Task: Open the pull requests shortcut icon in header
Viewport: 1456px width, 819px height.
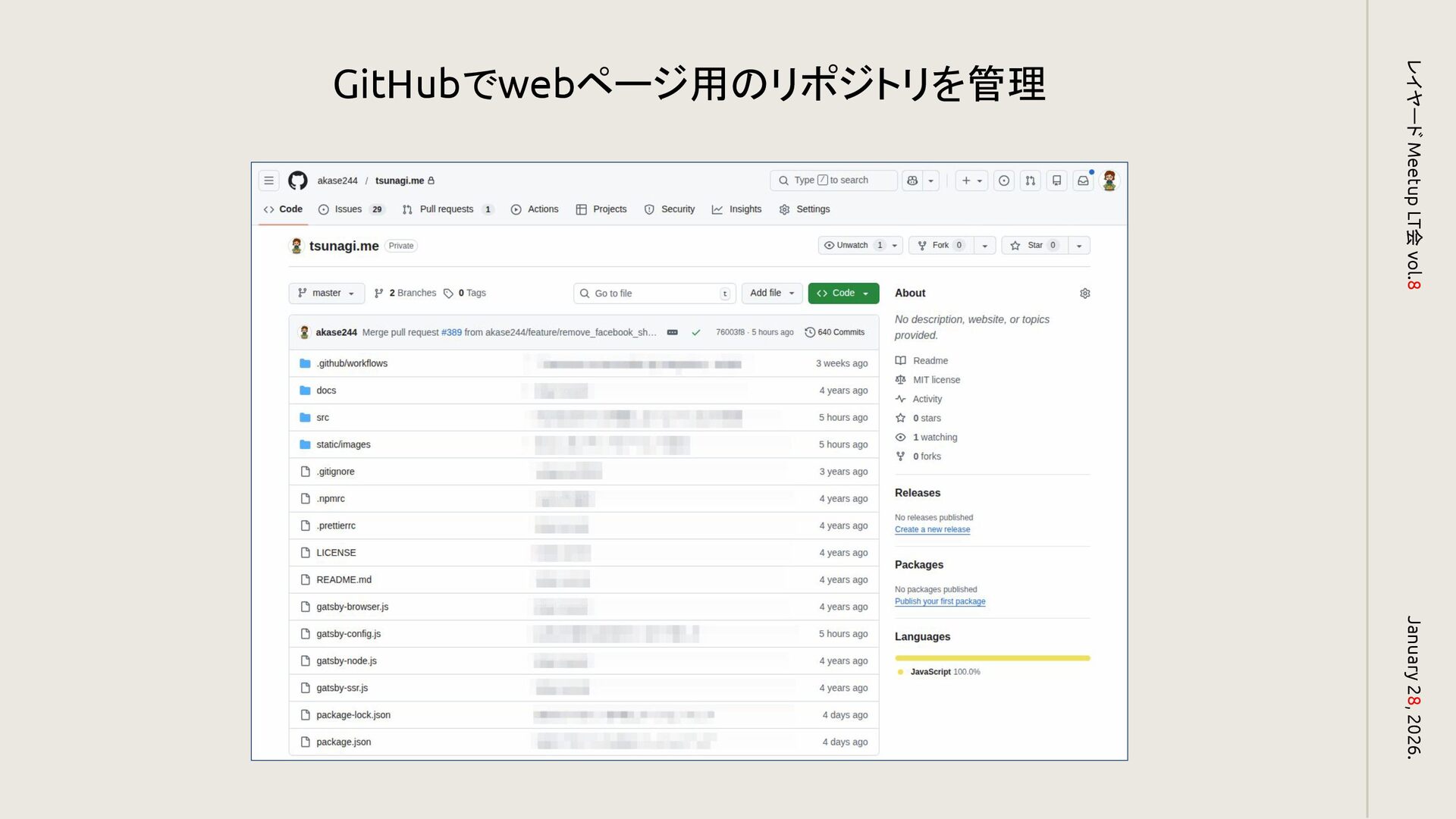Action: tap(1030, 180)
